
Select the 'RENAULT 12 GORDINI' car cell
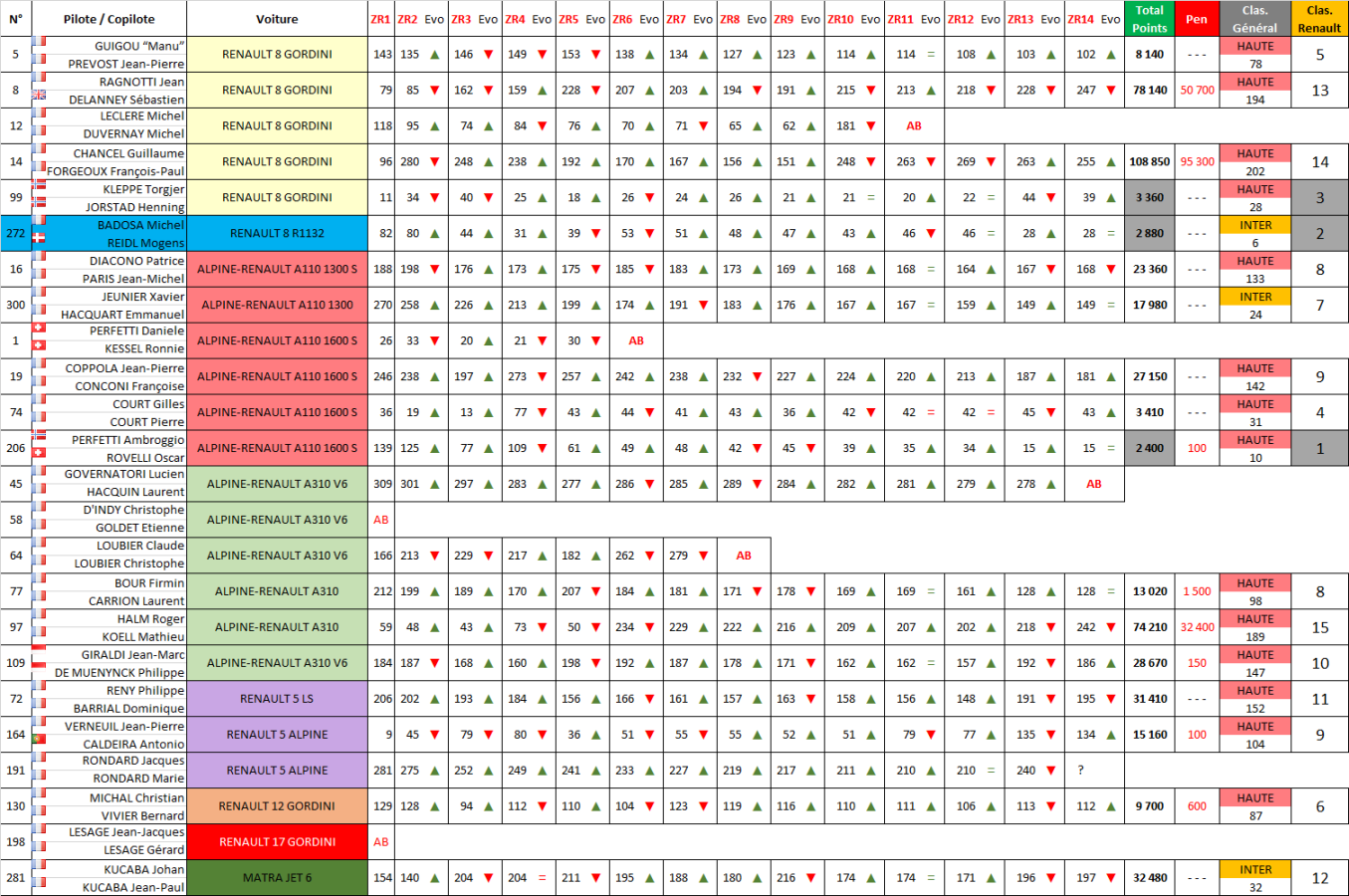coord(277,806)
